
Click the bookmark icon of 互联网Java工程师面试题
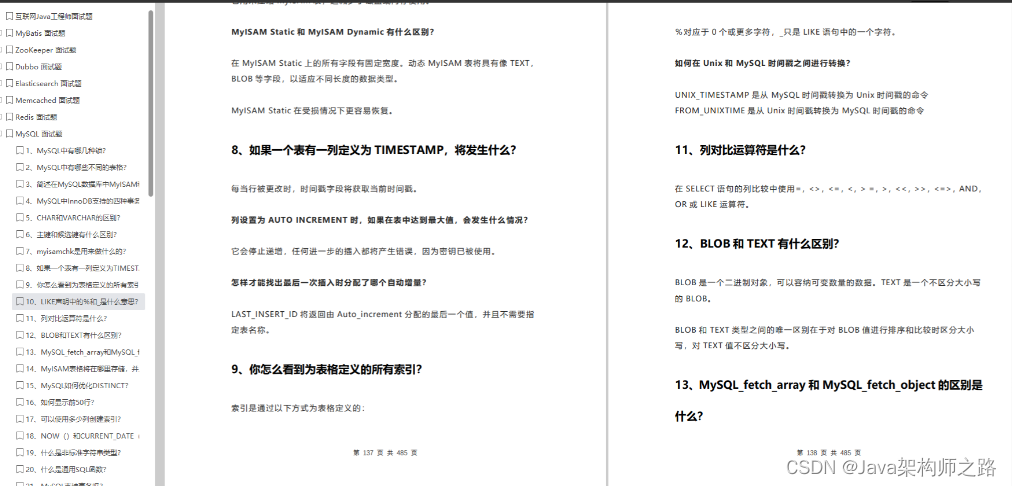[x=9, y=16]
